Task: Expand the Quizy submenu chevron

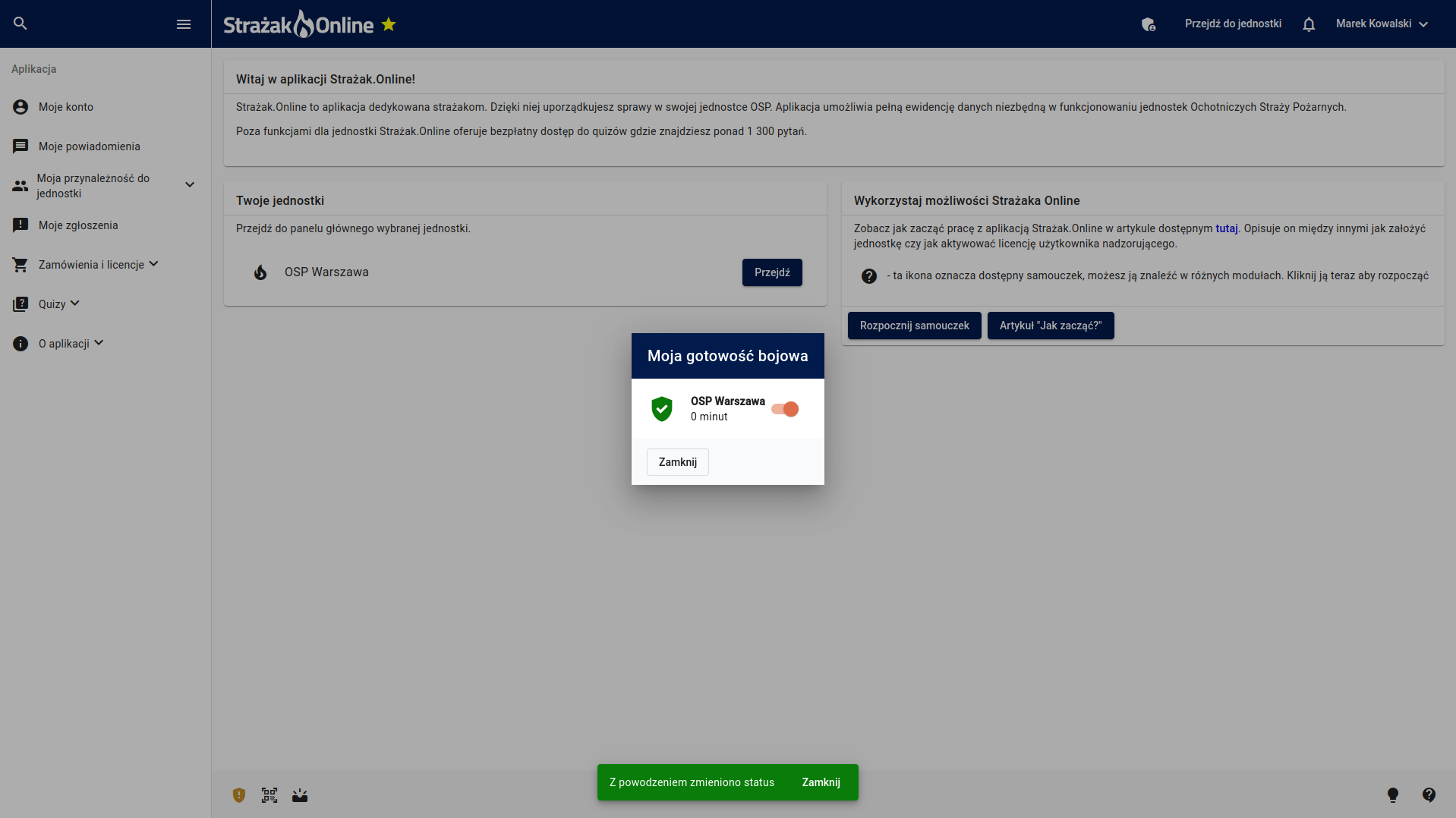Action: [75, 304]
